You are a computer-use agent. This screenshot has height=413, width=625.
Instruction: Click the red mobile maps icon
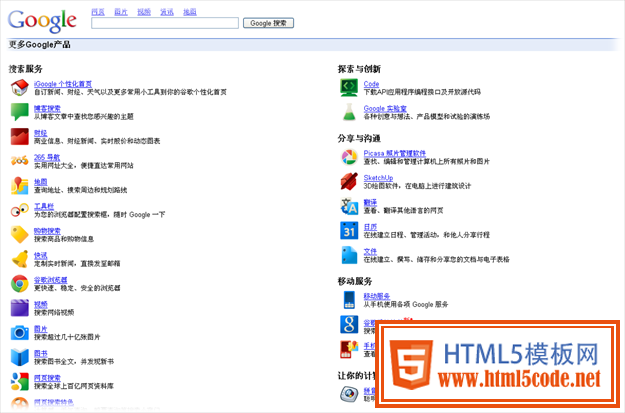tap(349, 349)
